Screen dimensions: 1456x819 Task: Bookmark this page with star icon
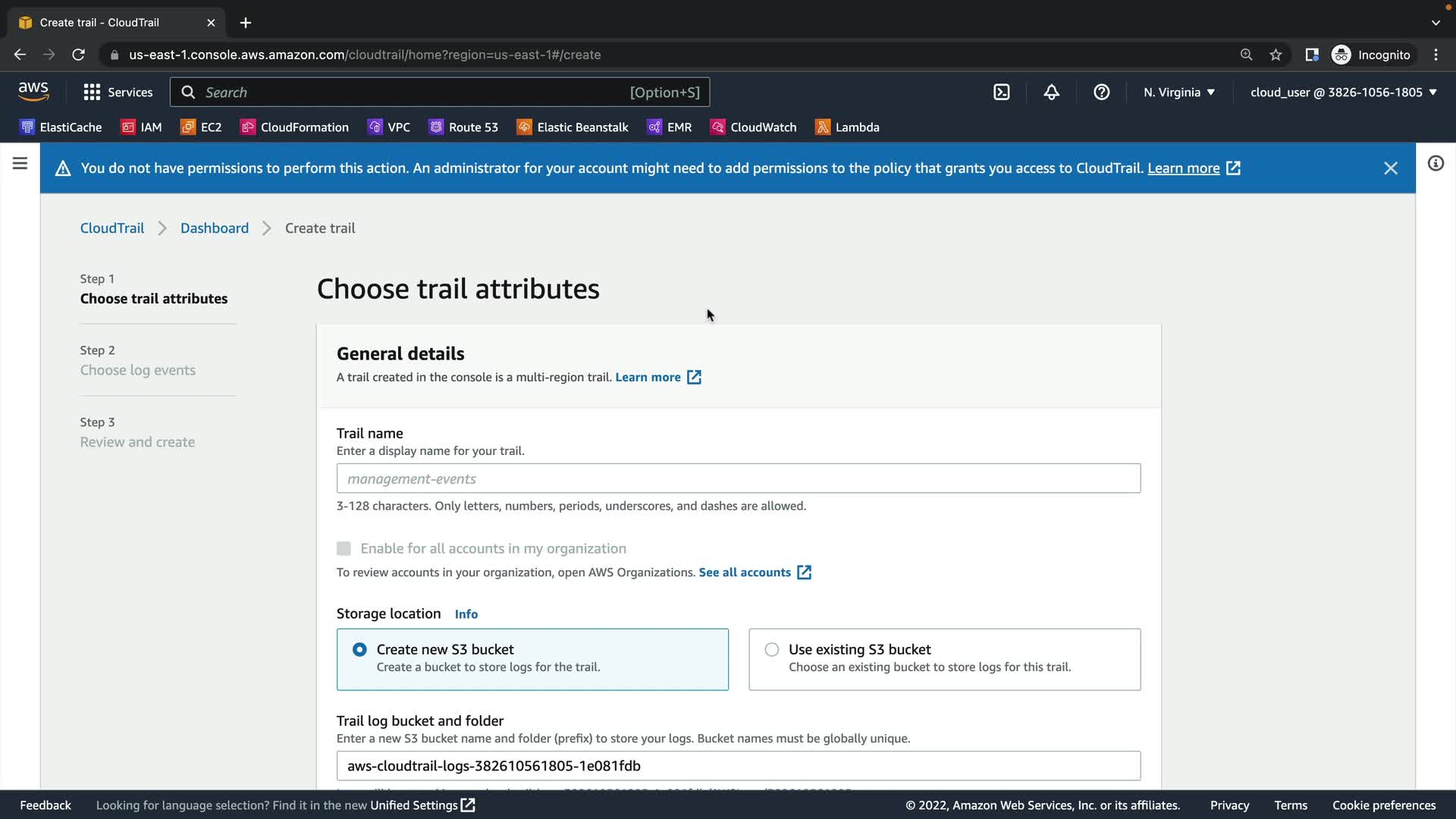coord(1276,55)
